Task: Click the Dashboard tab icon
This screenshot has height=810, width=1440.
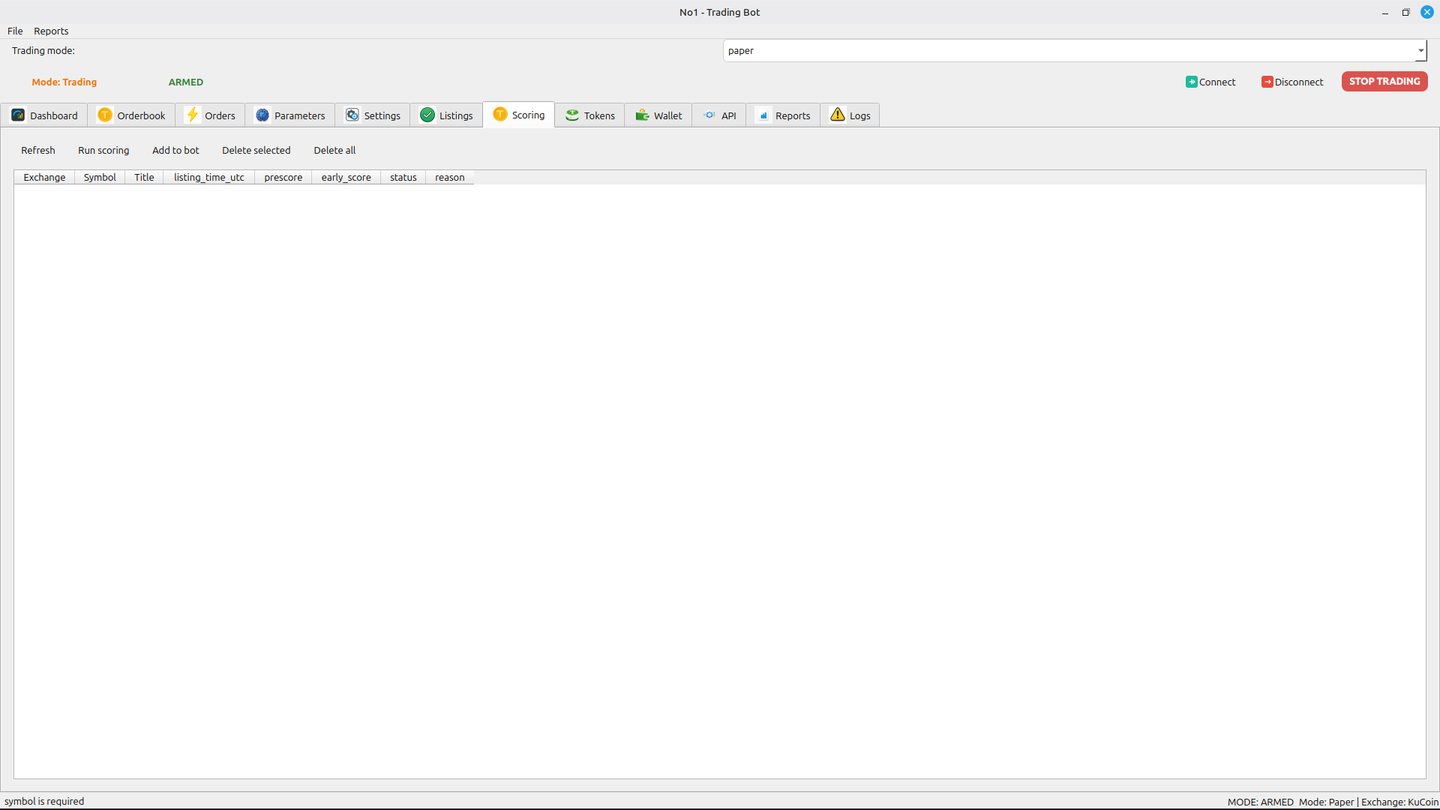Action: pos(18,115)
